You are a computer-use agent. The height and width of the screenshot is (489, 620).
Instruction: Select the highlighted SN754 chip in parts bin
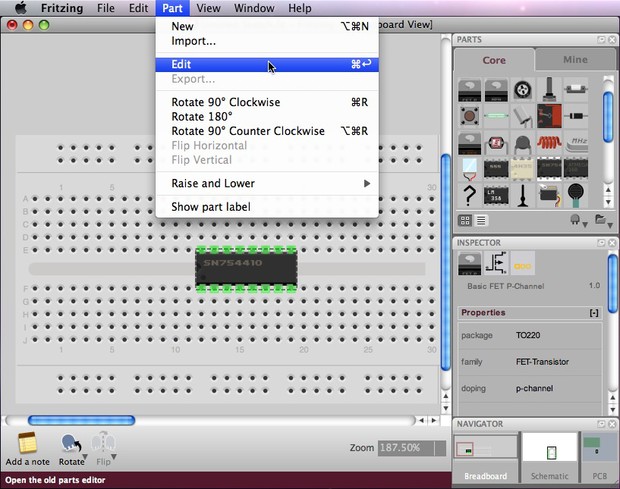pos(549,169)
